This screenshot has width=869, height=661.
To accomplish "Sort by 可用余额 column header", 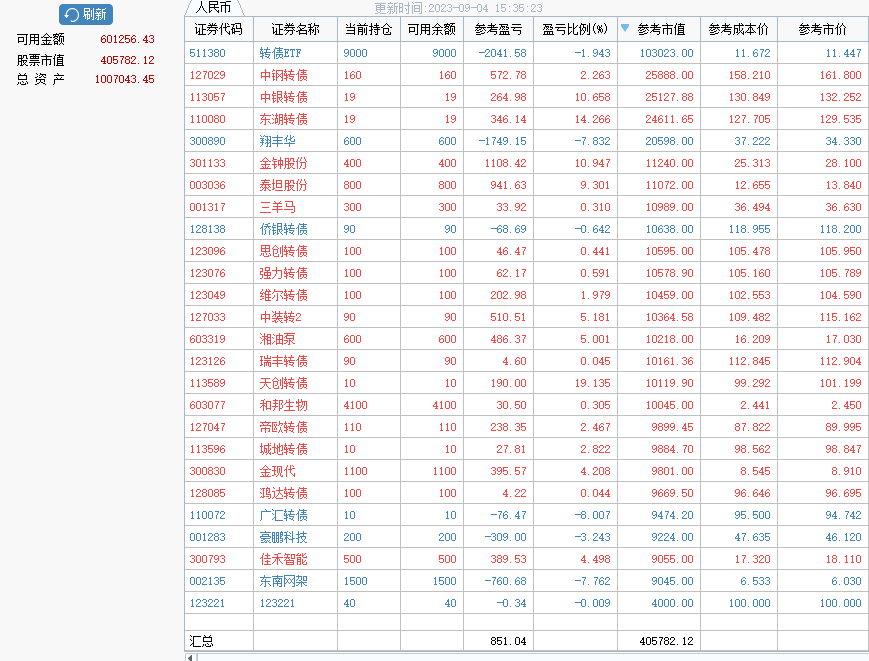I will pos(431,30).
